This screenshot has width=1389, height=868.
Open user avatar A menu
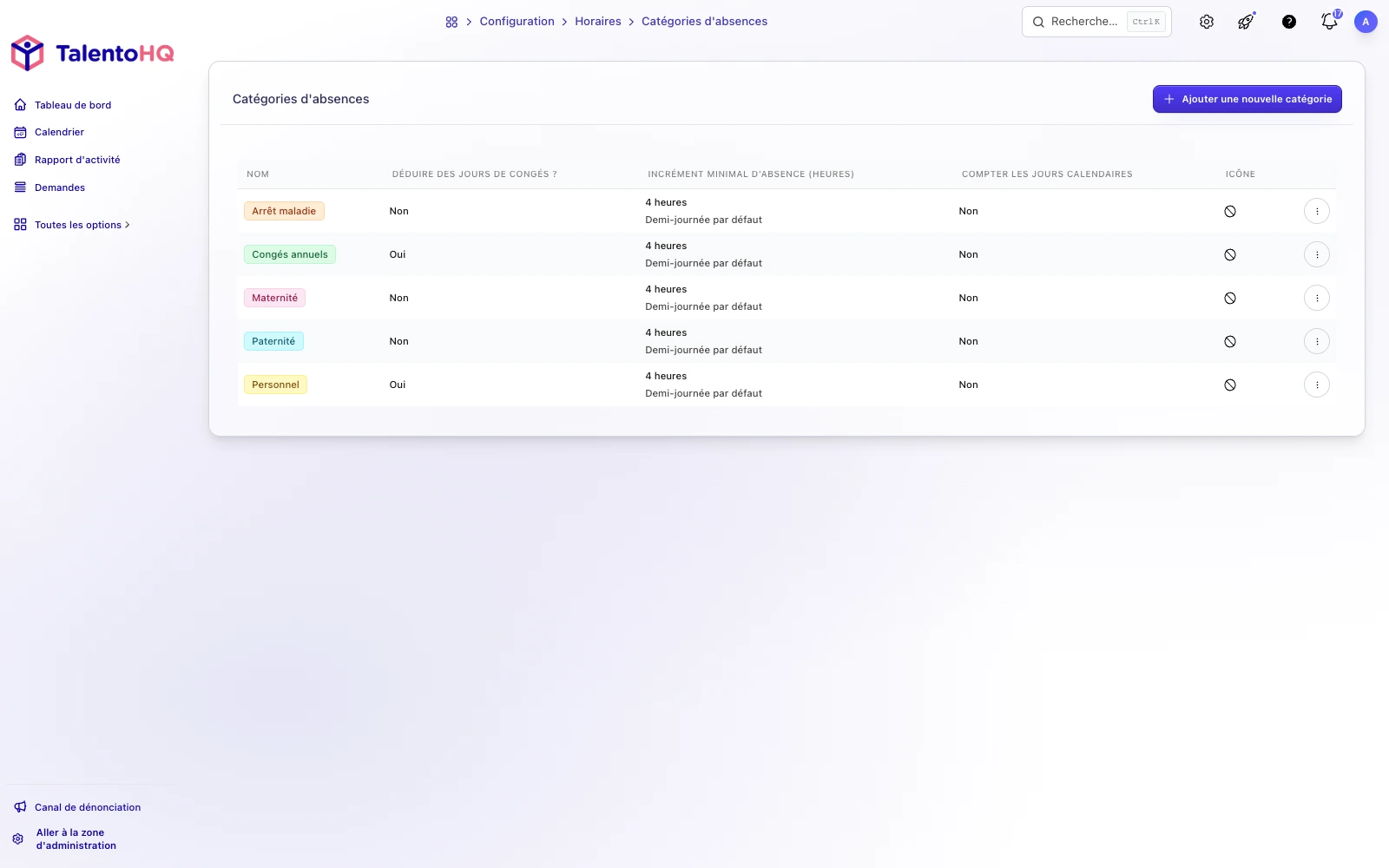tap(1366, 22)
